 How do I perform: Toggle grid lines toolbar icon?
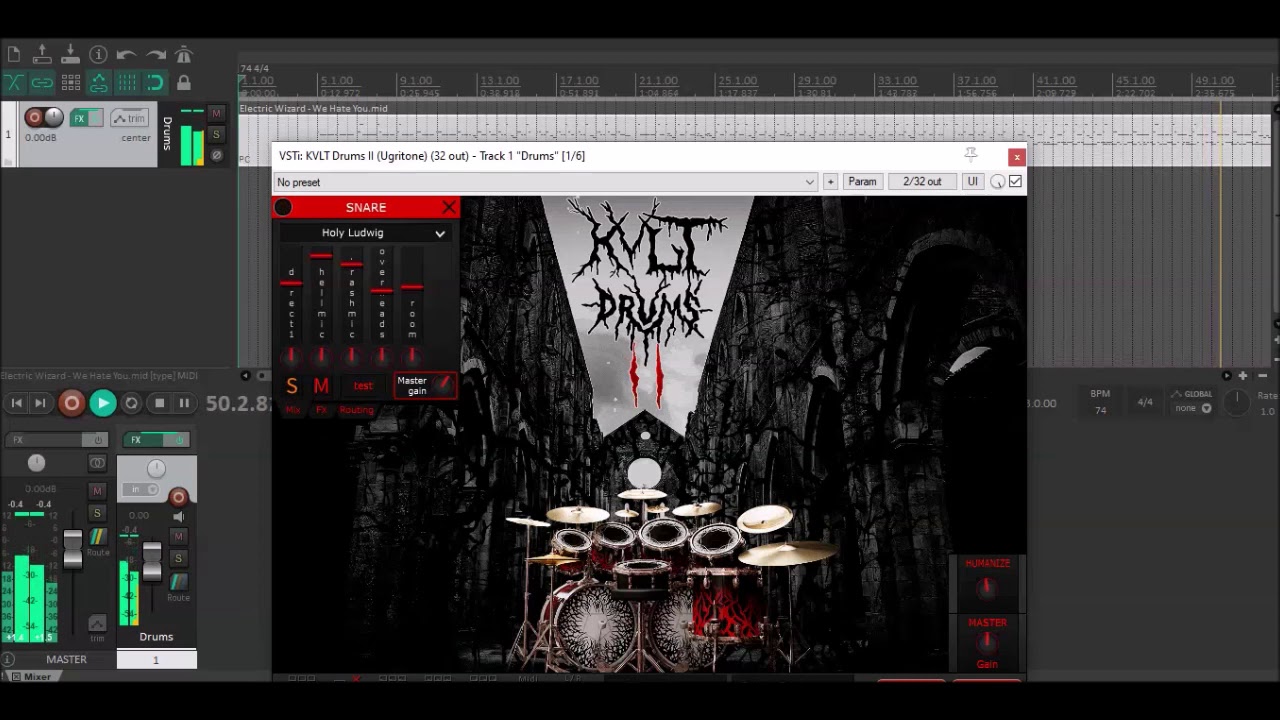(x=126, y=82)
